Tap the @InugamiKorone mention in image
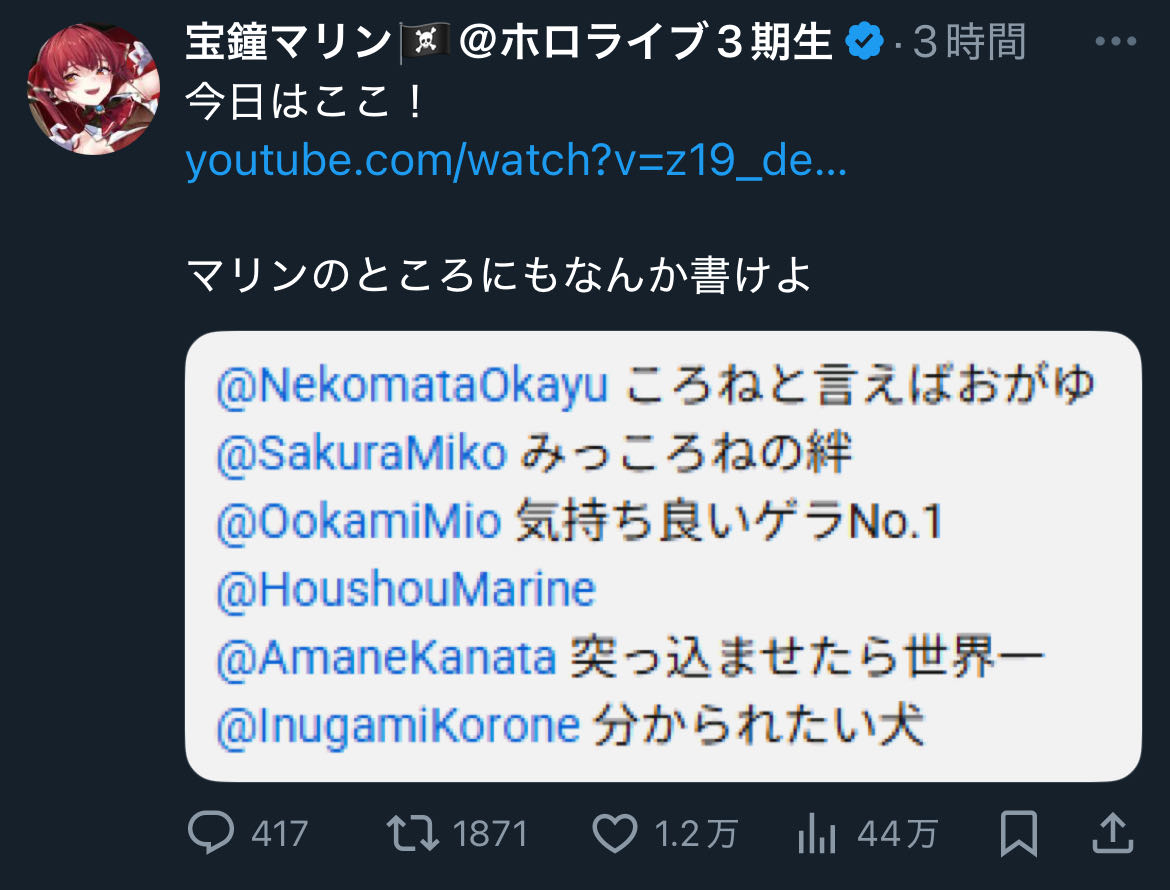Viewport: 1170px width, 890px height. coord(397,726)
